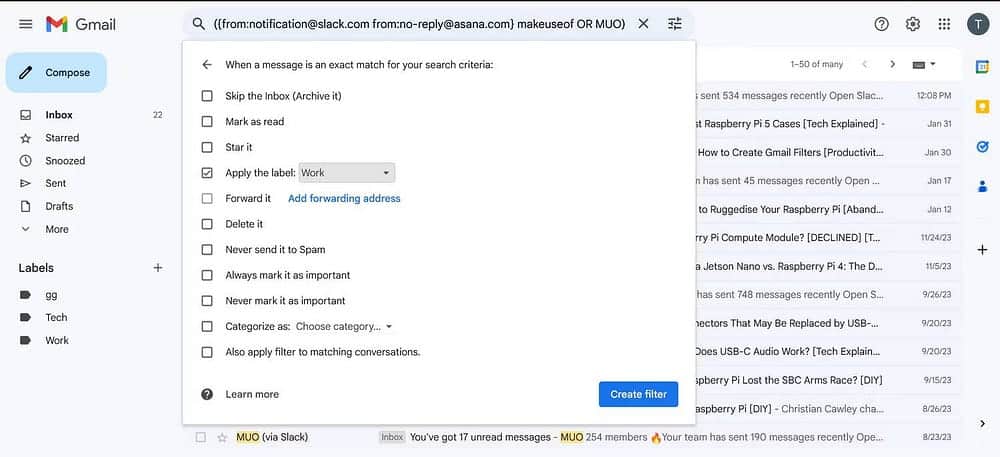Open search options slider icon
Viewport: 1000px width, 457px height.
point(675,24)
